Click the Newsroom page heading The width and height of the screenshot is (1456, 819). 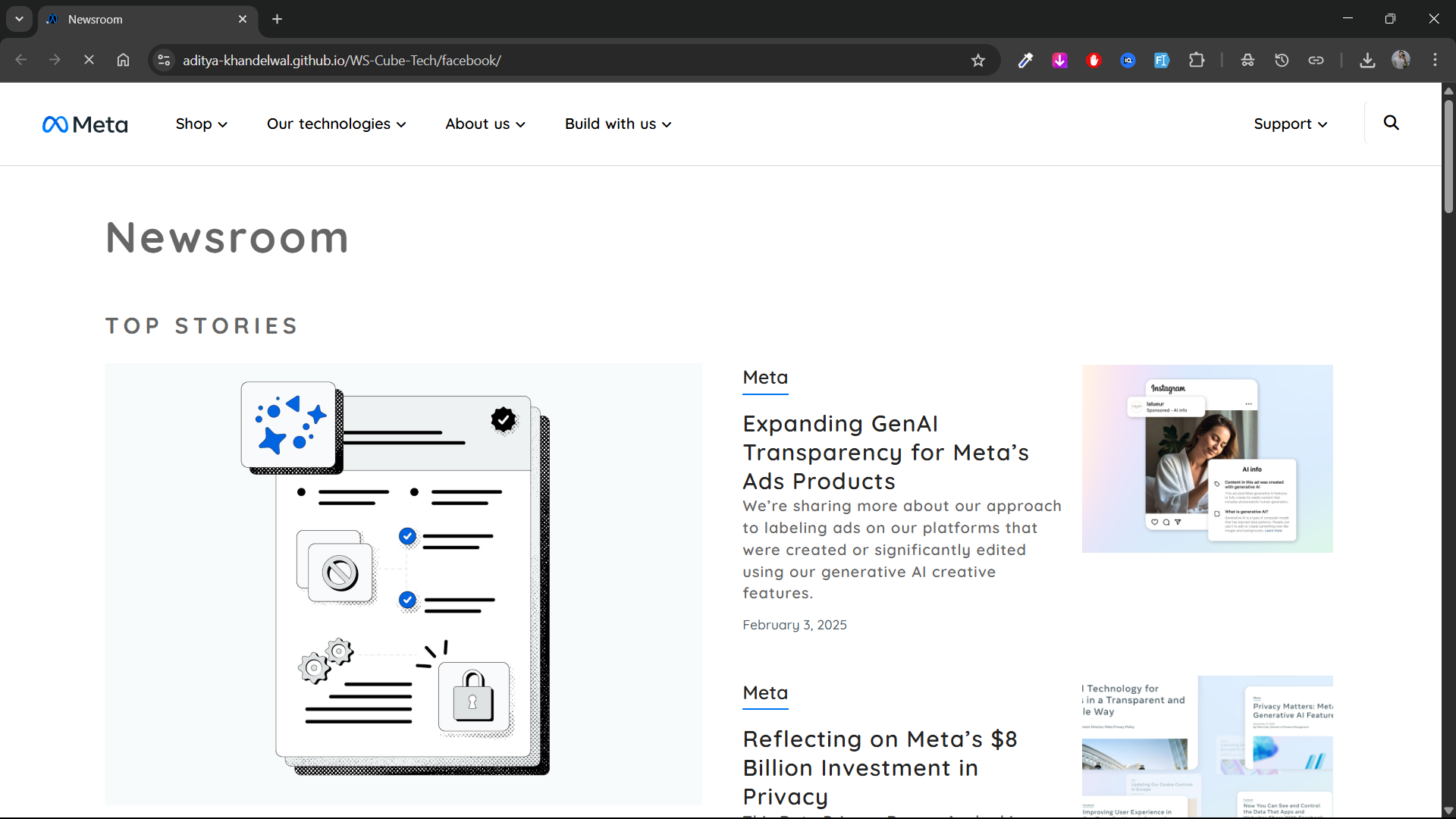pos(227,238)
